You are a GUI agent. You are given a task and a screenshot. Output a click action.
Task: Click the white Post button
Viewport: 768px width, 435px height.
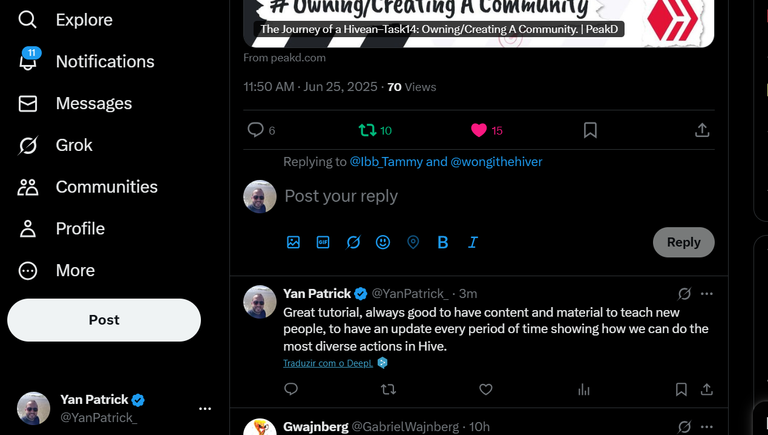(x=104, y=320)
